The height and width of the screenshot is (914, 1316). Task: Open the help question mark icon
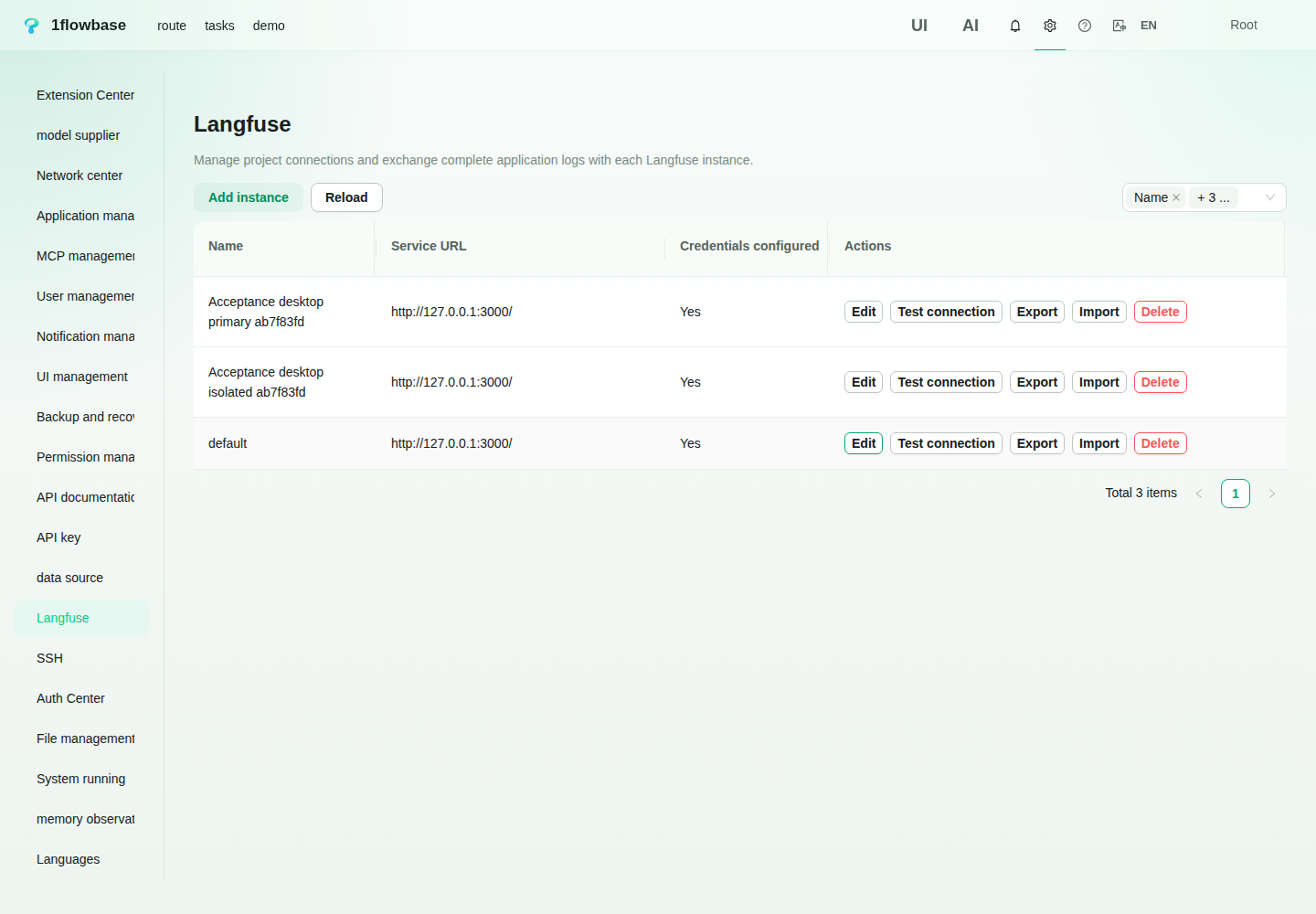click(x=1085, y=26)
